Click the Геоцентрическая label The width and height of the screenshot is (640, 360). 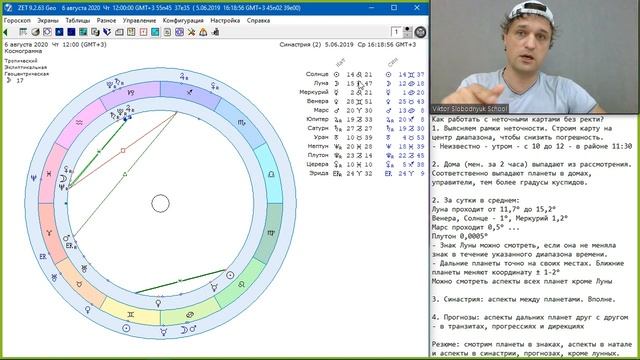tap(27, 74)
